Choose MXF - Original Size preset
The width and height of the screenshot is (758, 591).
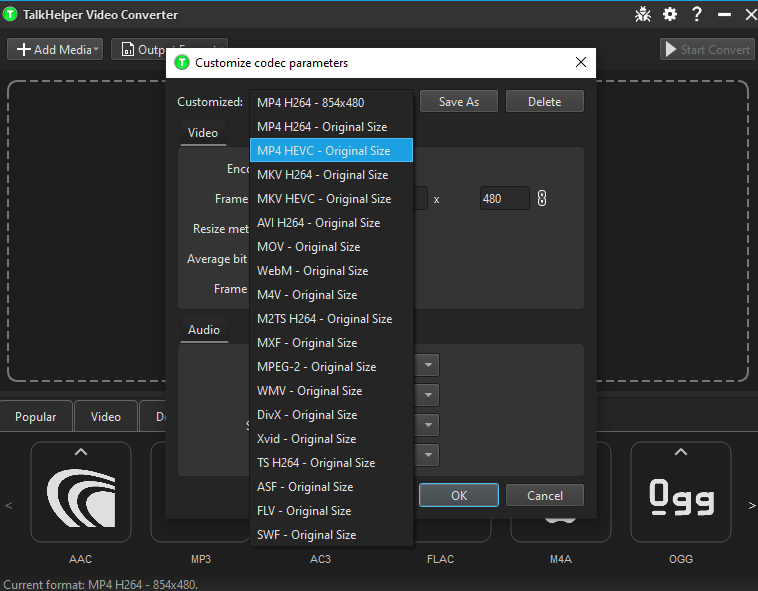[x=331, y=343]
